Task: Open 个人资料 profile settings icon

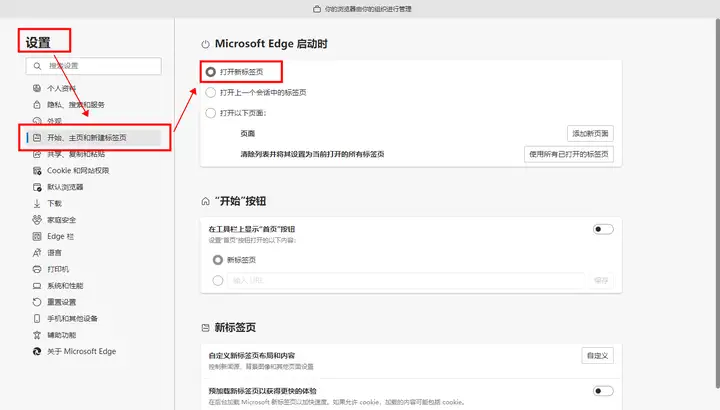Action: pyautogui.click(x=37, y=88)
